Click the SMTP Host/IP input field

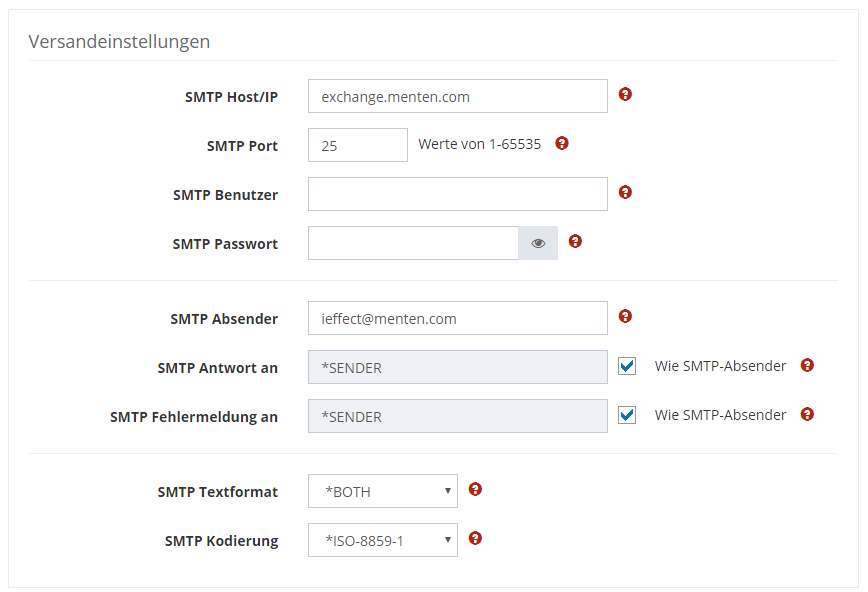457,96
